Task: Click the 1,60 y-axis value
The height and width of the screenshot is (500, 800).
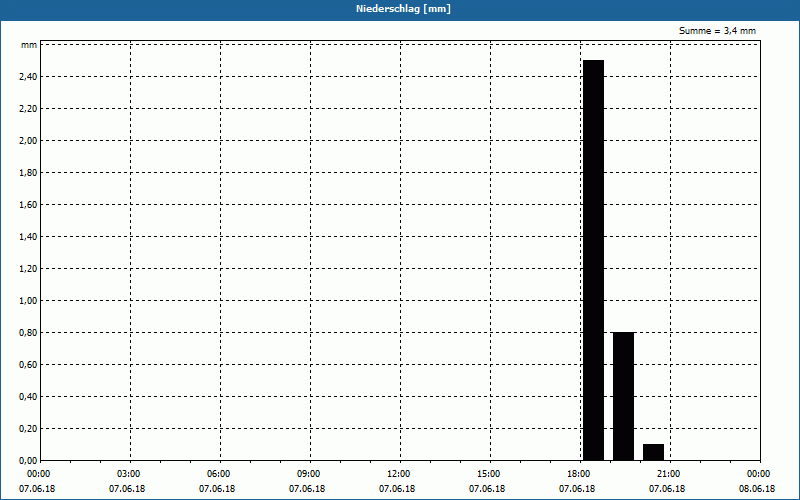Action: [x=28, y=205]
